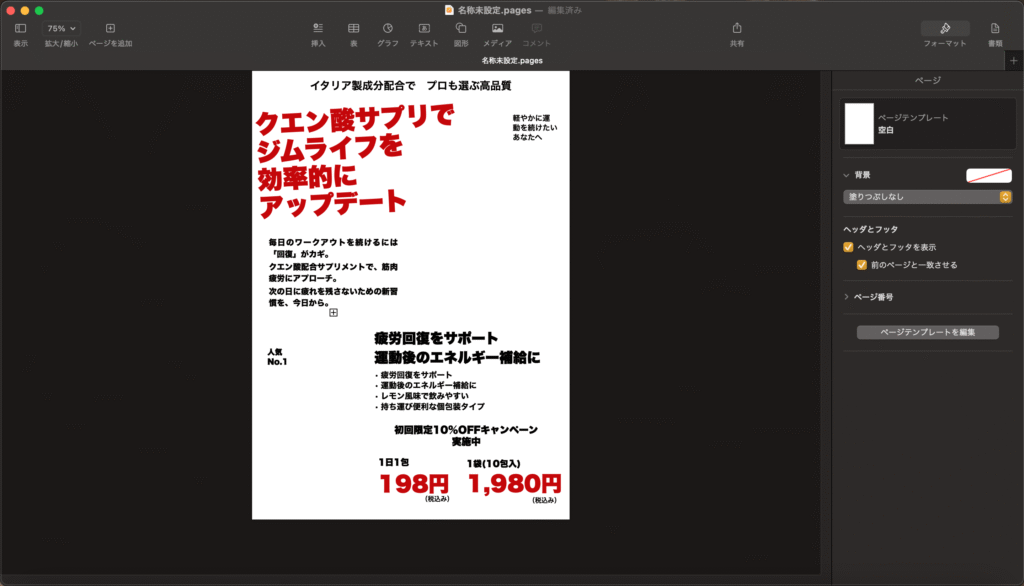Click the 1,980円 price text
This screenshot has height=586, width=1024.
(x=515, y=483)
